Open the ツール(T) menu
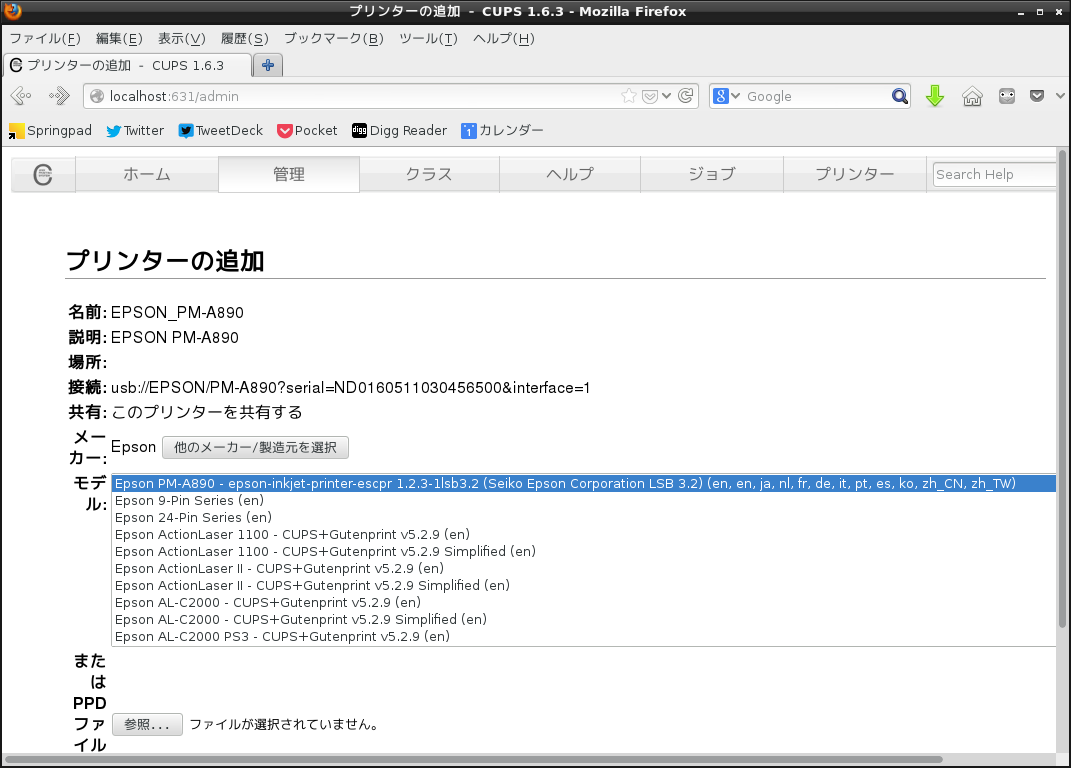This screenshot has height=768, width=1071. 428,38
